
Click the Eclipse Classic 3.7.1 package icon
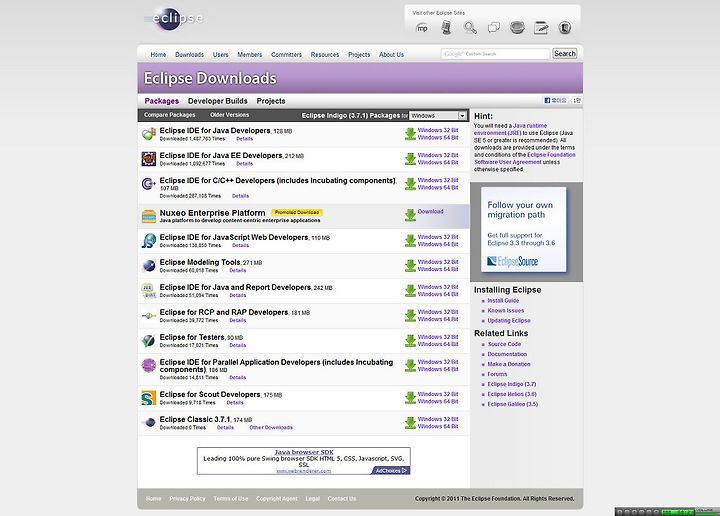[149, 423]
